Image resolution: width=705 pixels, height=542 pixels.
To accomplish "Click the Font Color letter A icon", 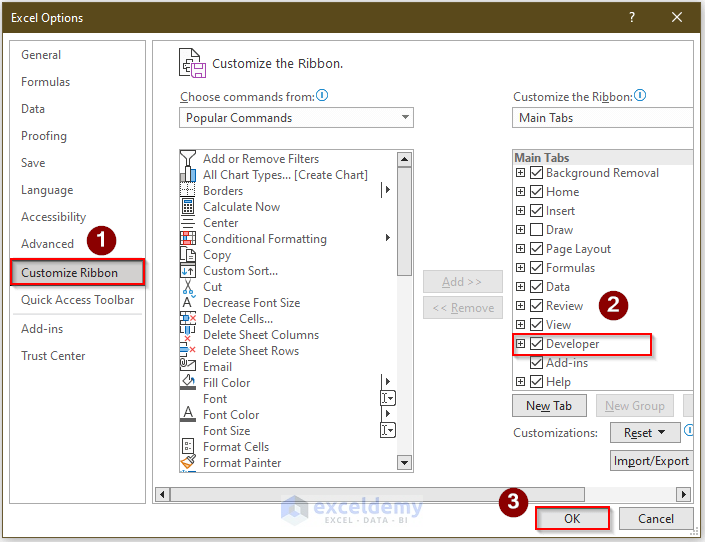I will [x=187, y=414].
